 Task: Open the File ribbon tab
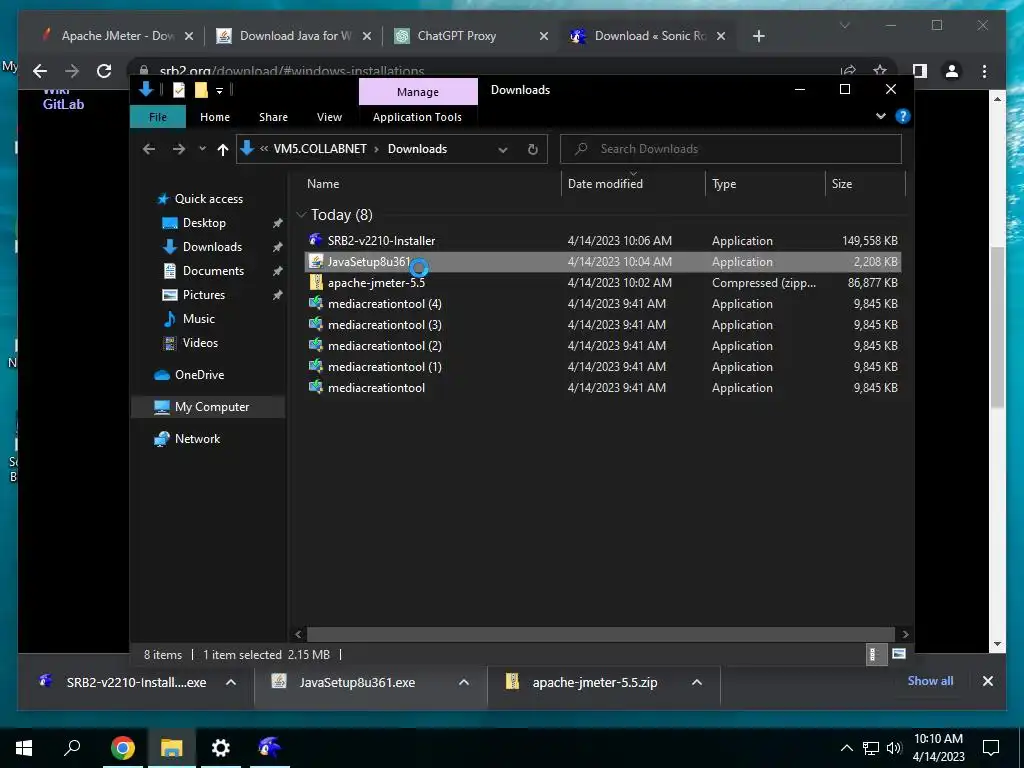(157, 117)
